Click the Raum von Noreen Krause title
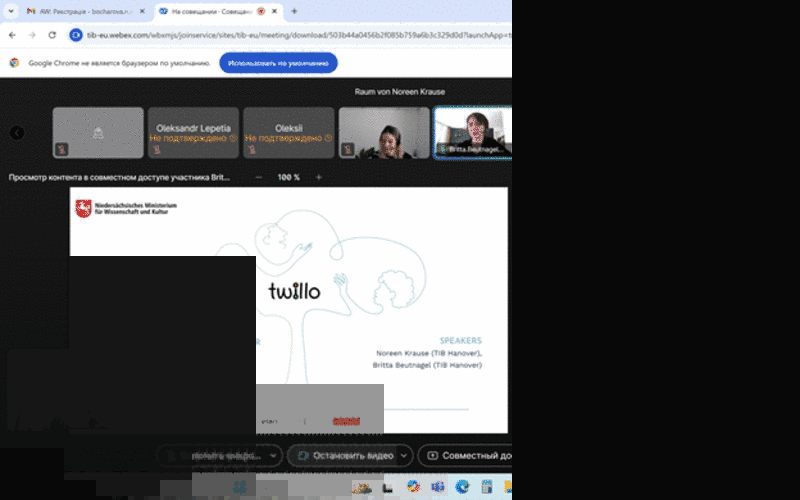The width and height of the screenshot is (800, 500). point(400,92)
